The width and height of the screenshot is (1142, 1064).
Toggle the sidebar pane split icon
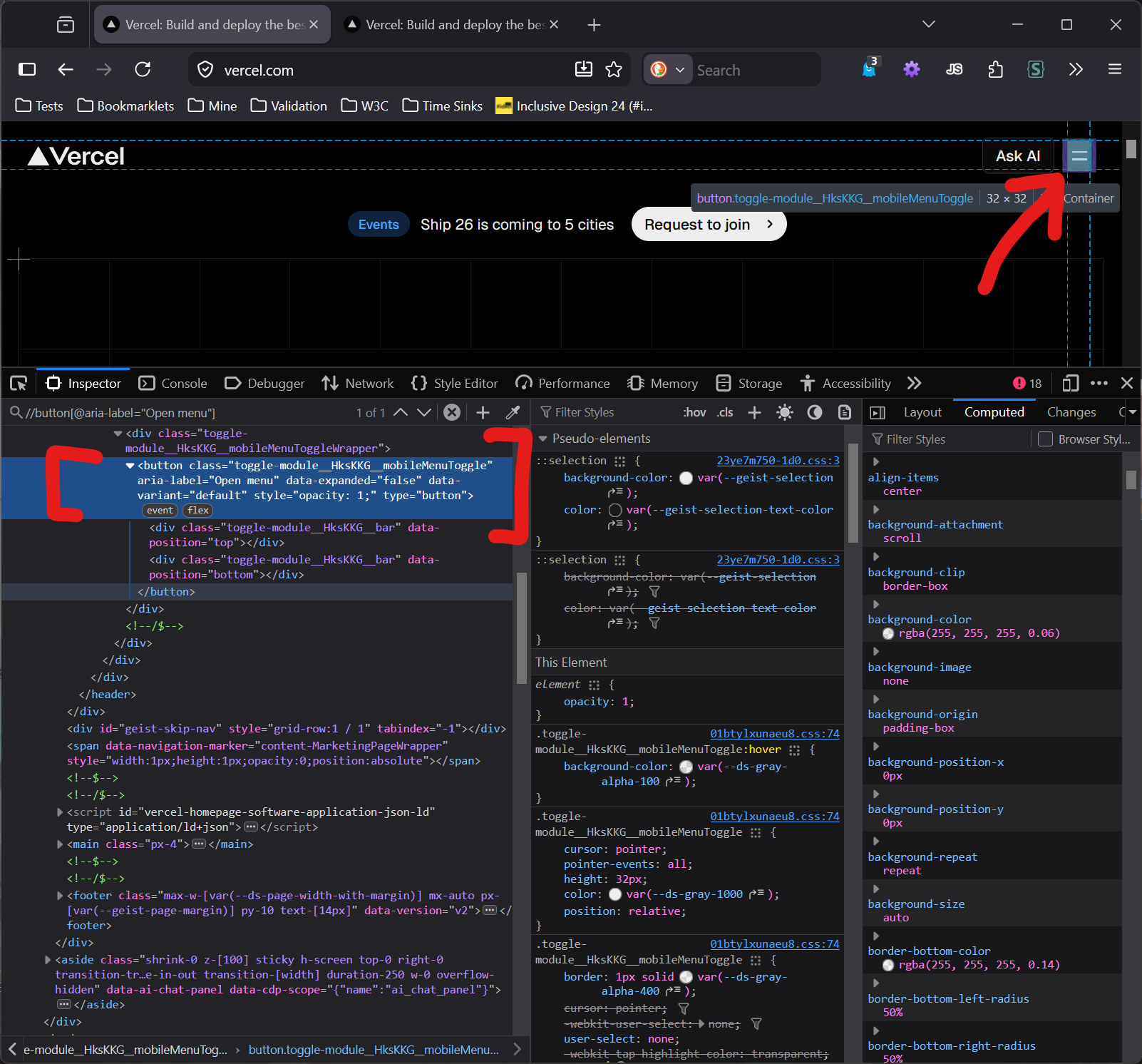878,412
